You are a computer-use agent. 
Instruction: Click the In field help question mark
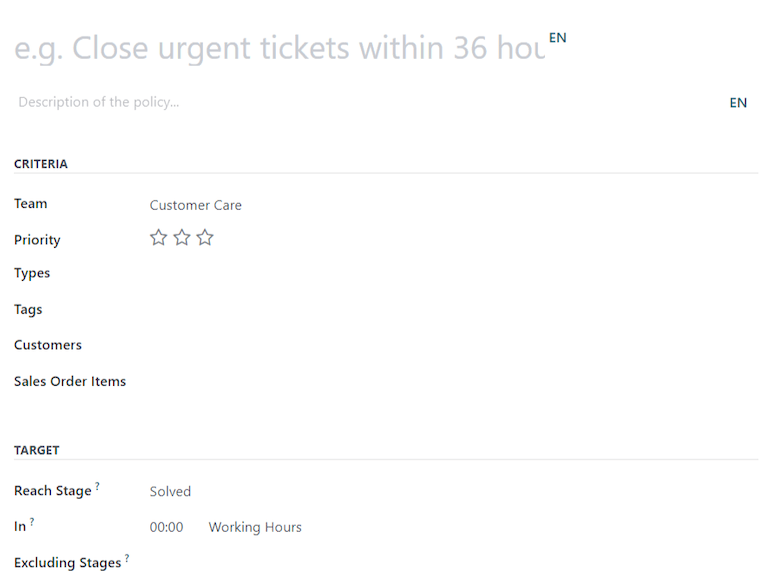point(32,521)
